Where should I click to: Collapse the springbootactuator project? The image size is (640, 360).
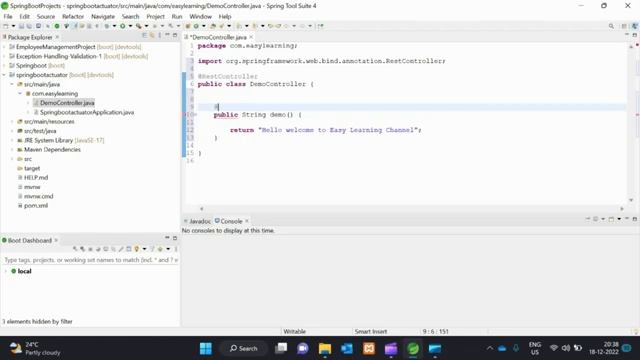click(4, 75)
